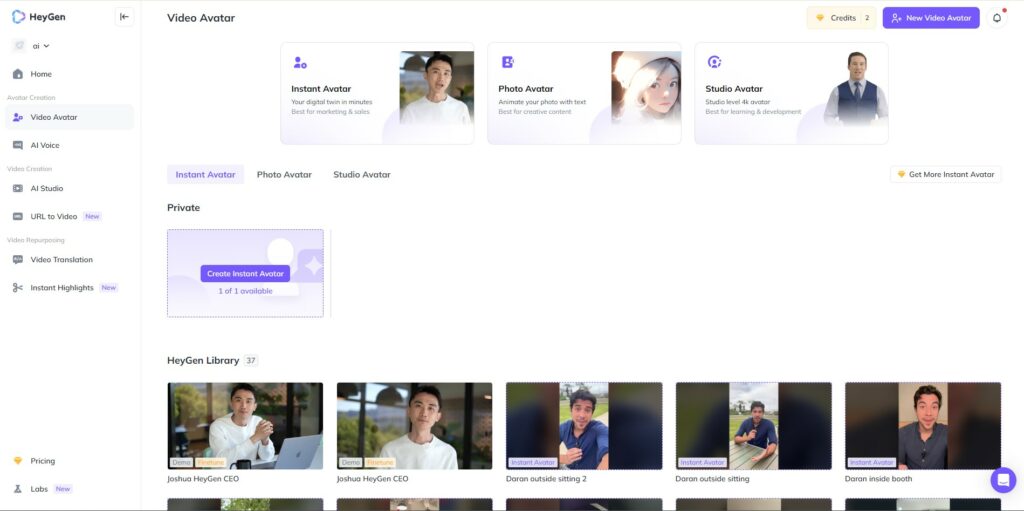1024x511 pixels.
Task: Open the Daran inside booth thumbnail
Action: click(x=923, y=426)
